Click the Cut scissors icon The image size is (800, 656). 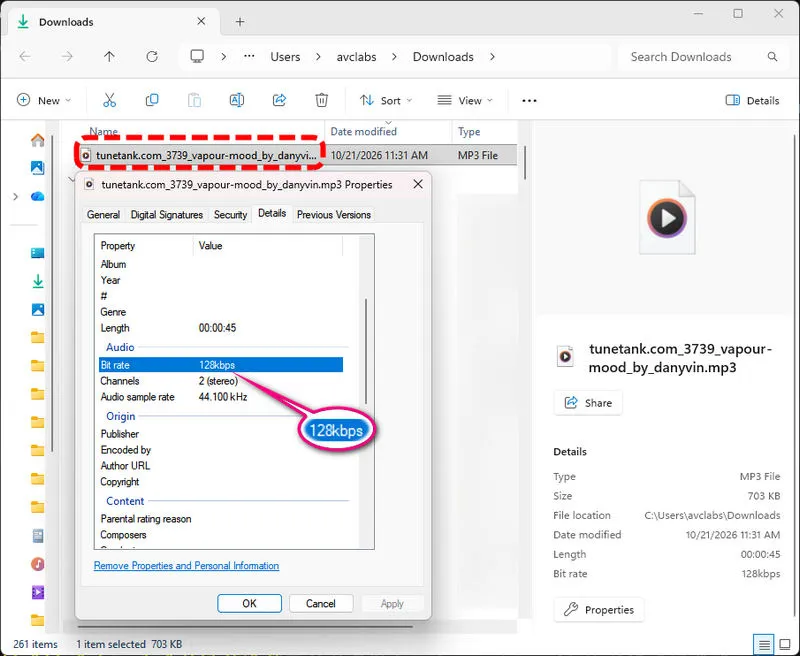tap(109, 100)
